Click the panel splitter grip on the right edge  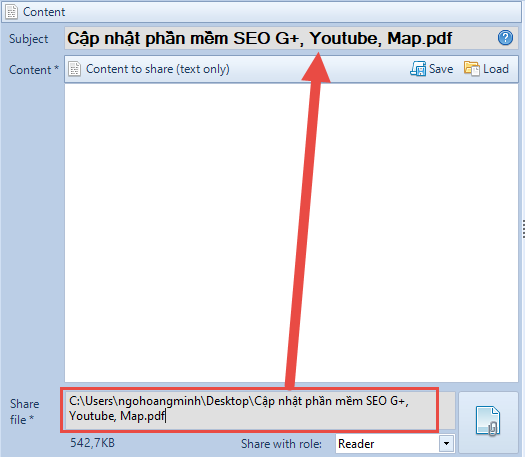[x=523, y=229]
